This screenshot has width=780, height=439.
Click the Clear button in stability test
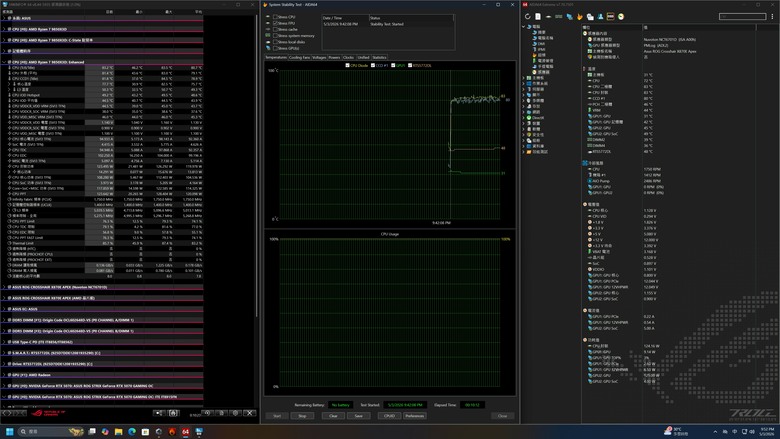333,416
